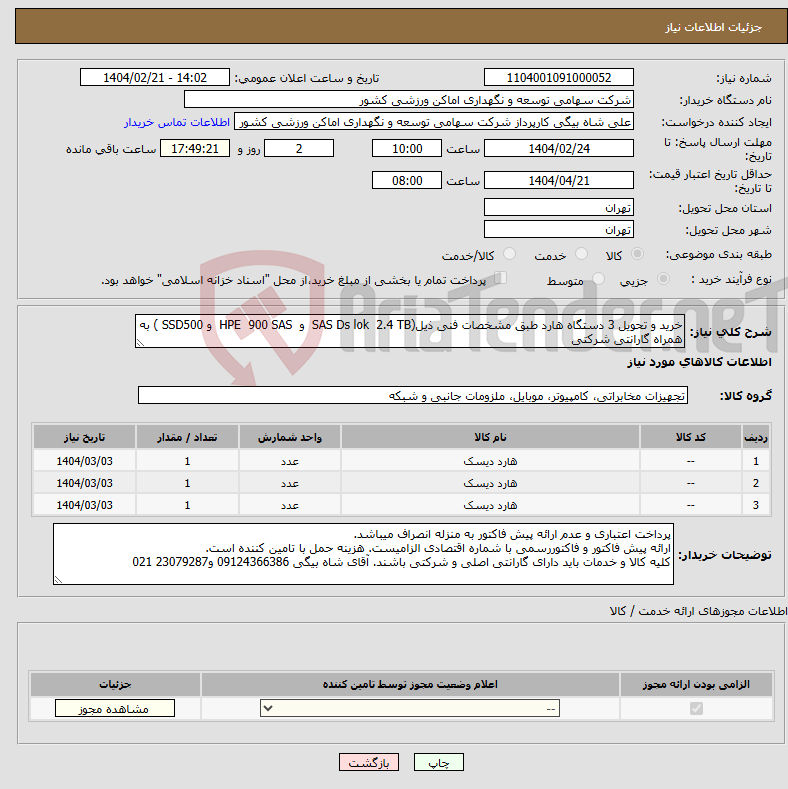The height and width of the screenshot is (789, 788).
Task: Click response deadline date 1404/02/24
Action: (559, 148)
